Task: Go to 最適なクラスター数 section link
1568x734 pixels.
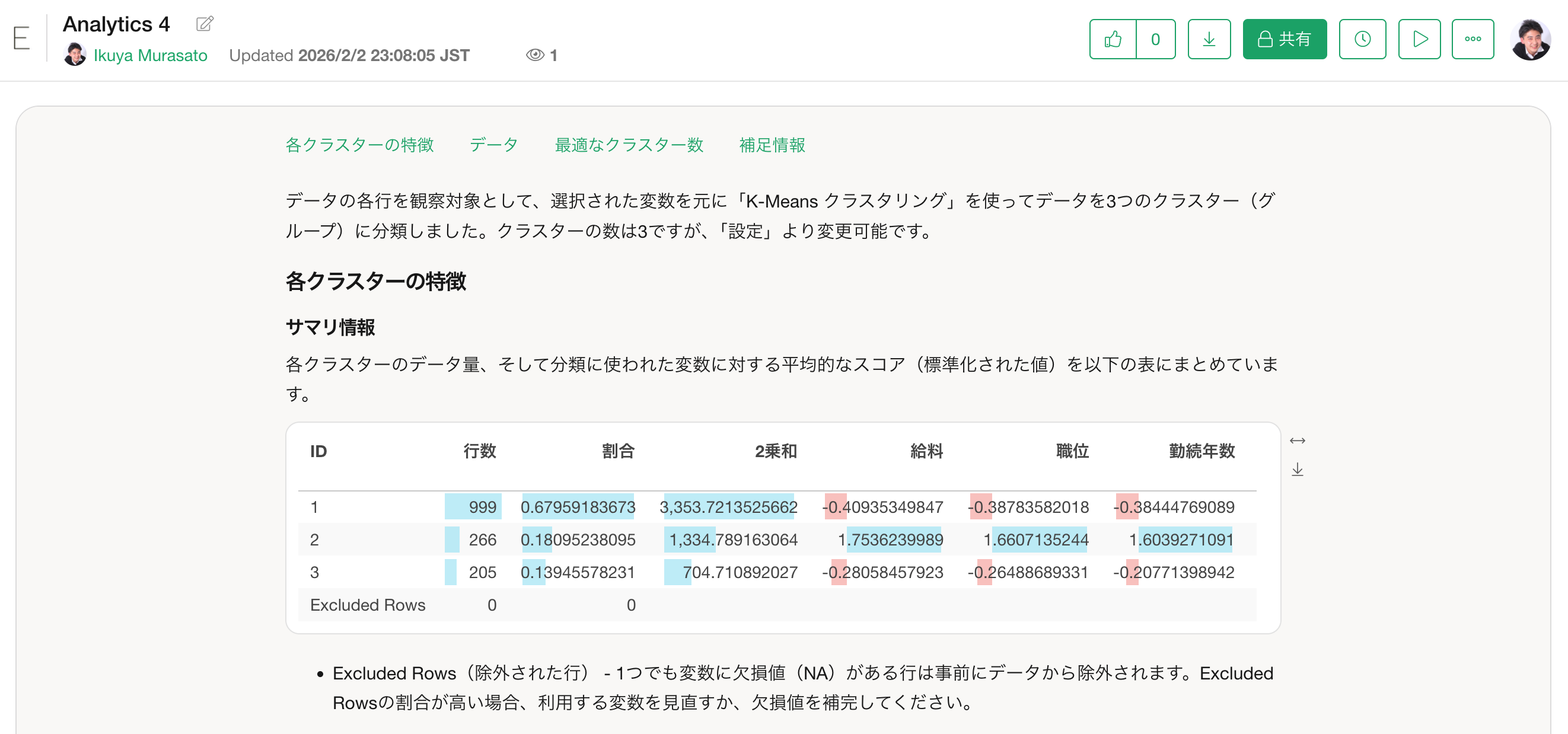Action: click(x=628, y=145)
